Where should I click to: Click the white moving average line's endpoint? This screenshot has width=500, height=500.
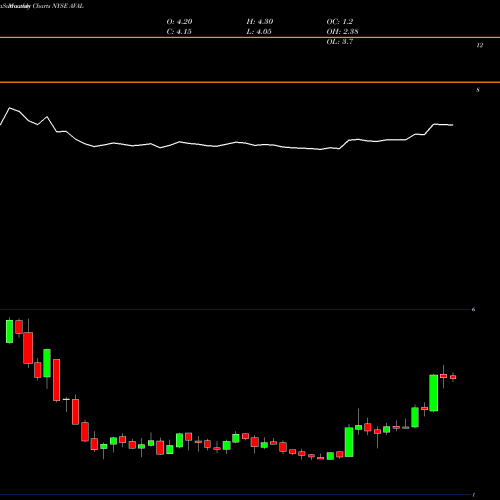click(453, 125)
